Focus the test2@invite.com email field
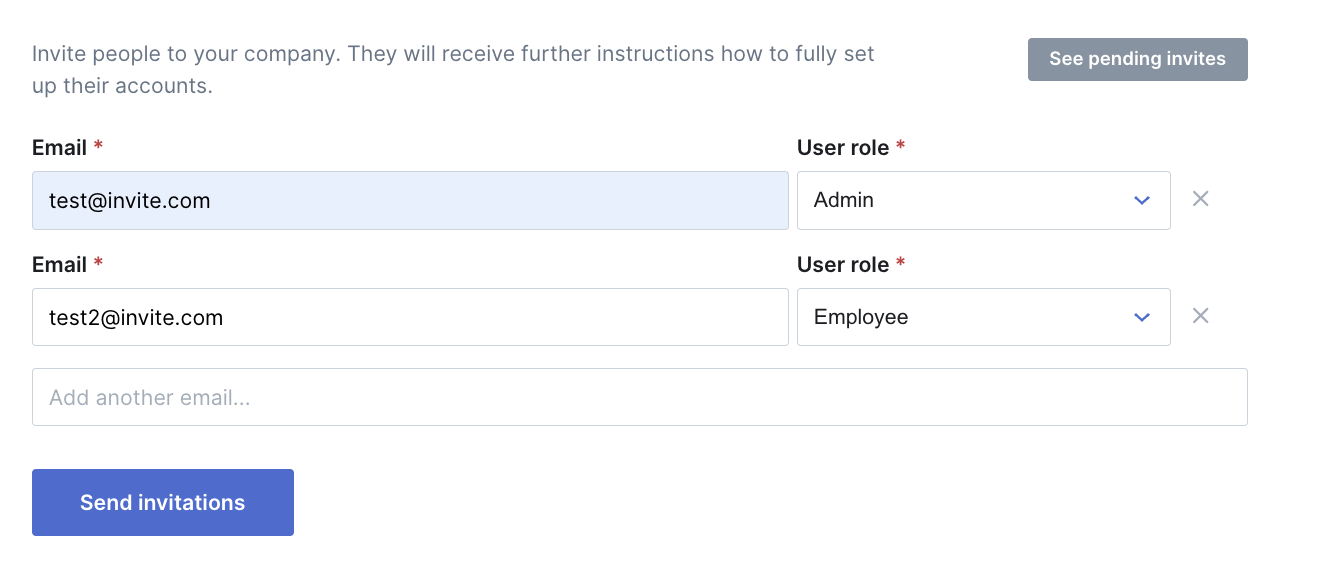The height and width of the screenshot is (582, 1330). (410, 317)
